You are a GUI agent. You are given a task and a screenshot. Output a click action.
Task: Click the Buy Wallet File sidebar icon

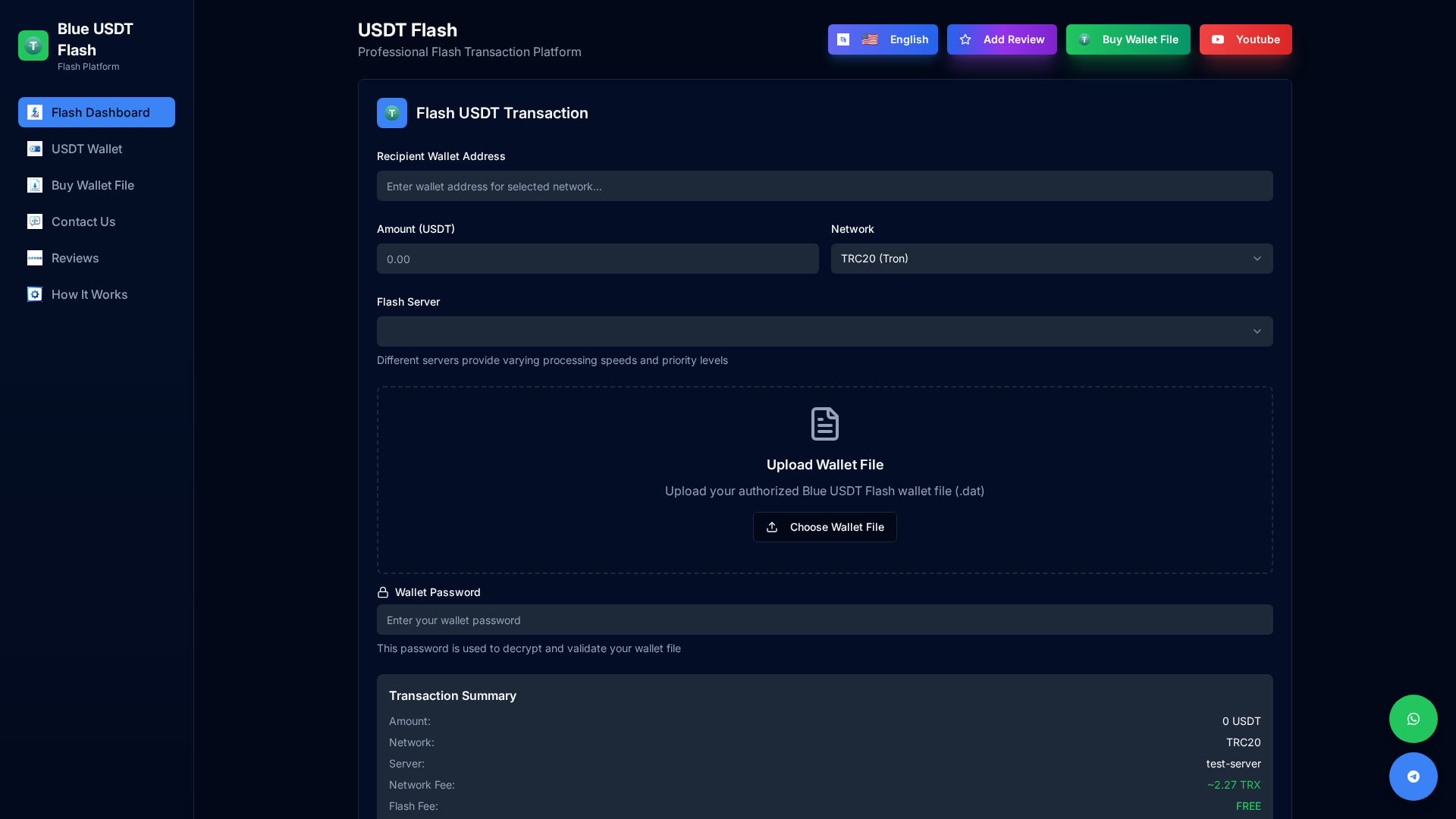(x=35, y=185)
